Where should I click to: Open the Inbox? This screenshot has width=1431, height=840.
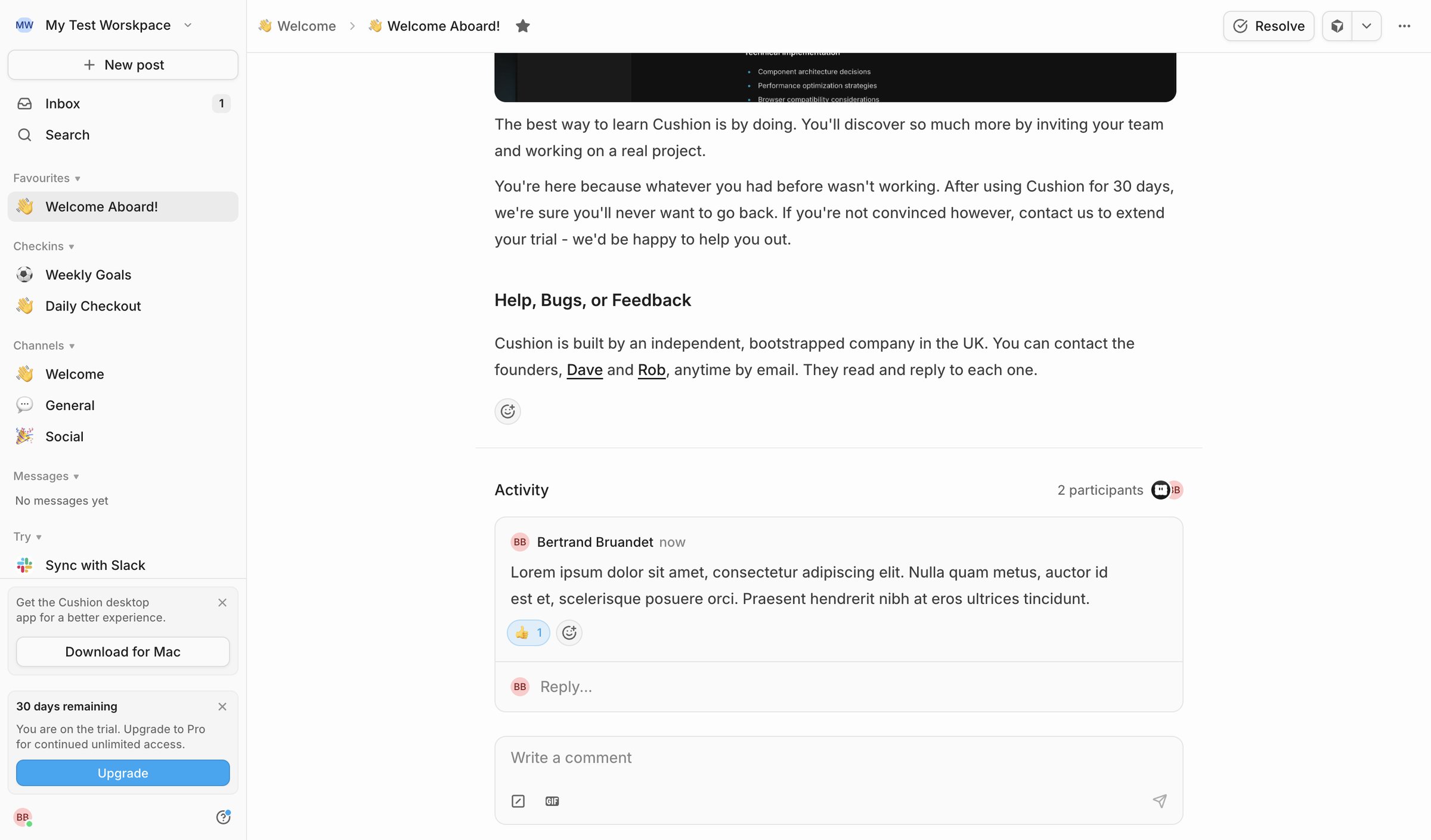[123, 104]
